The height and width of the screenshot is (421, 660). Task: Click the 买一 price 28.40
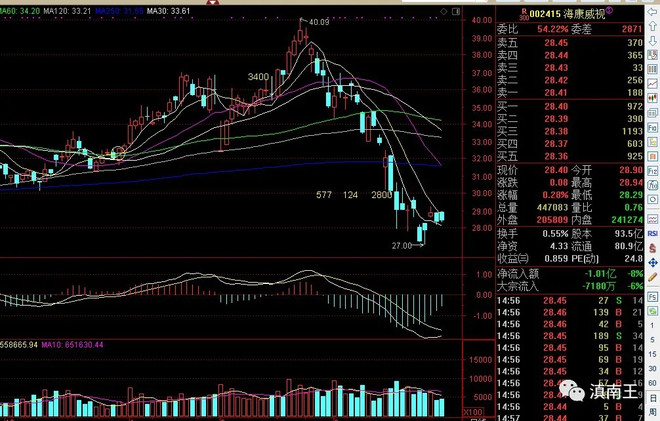556,107
